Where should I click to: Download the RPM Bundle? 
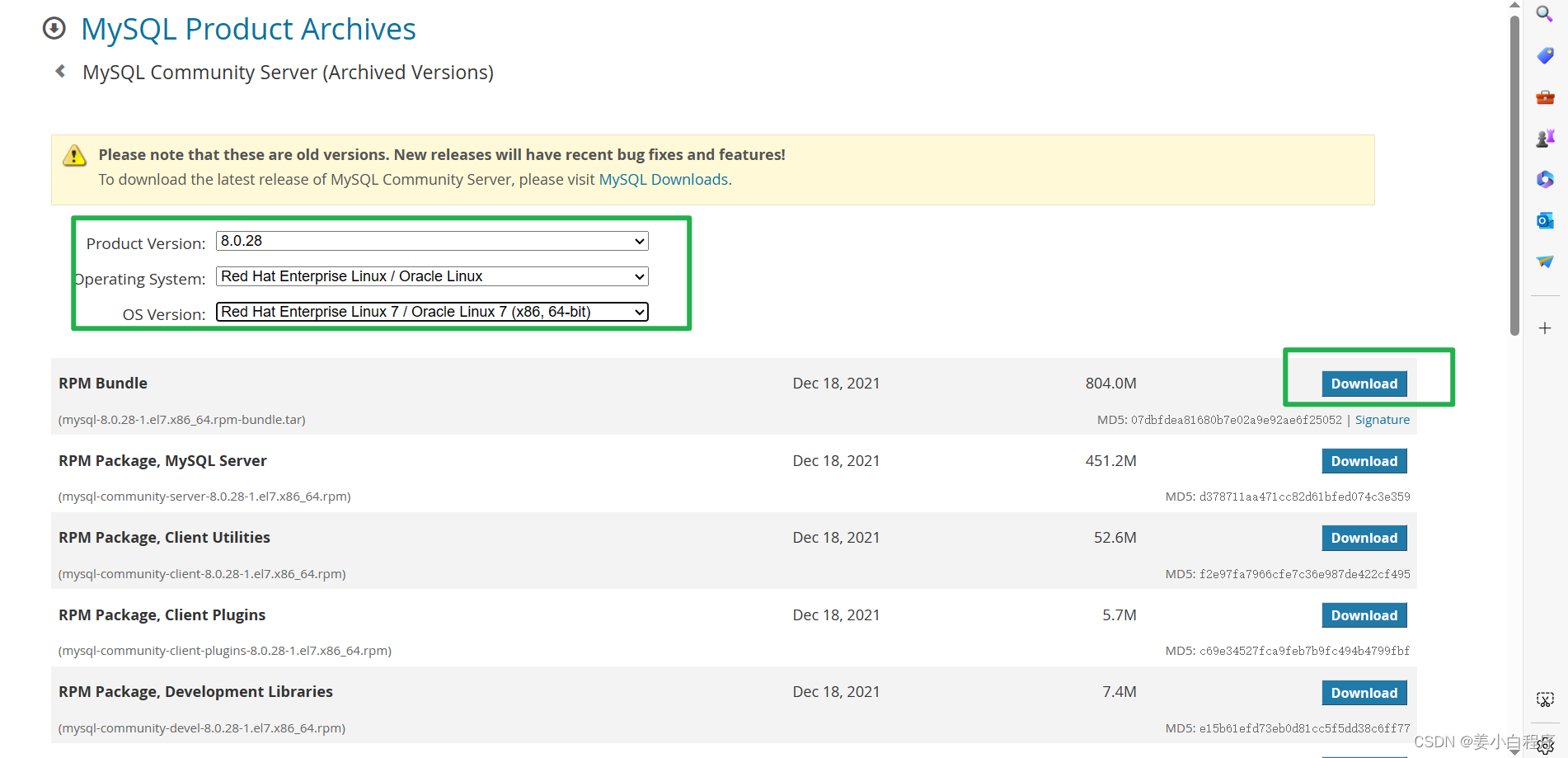pos(1364,384)
